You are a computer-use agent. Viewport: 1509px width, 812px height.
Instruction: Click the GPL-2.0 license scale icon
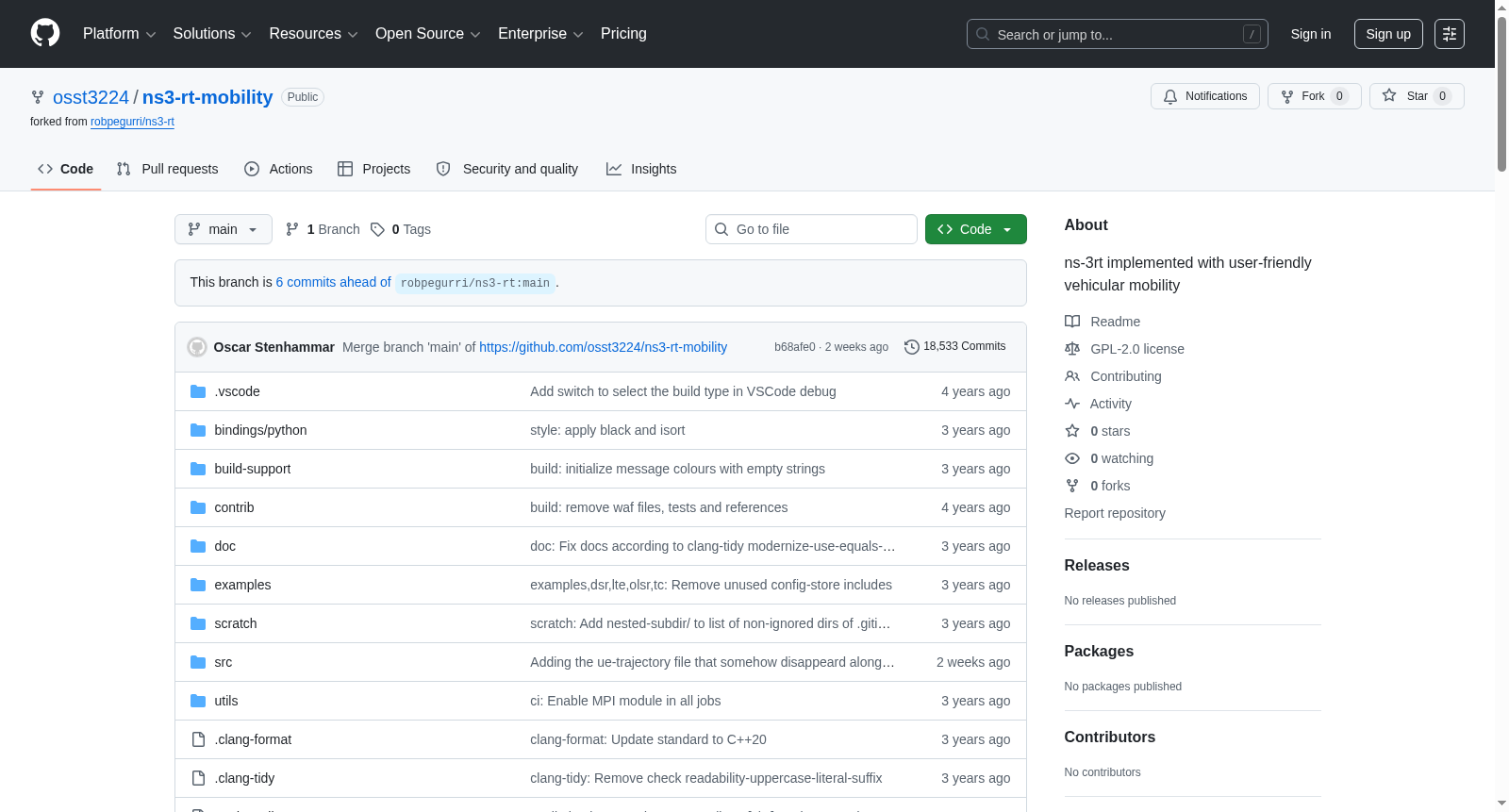click(x=1072, y=349)
